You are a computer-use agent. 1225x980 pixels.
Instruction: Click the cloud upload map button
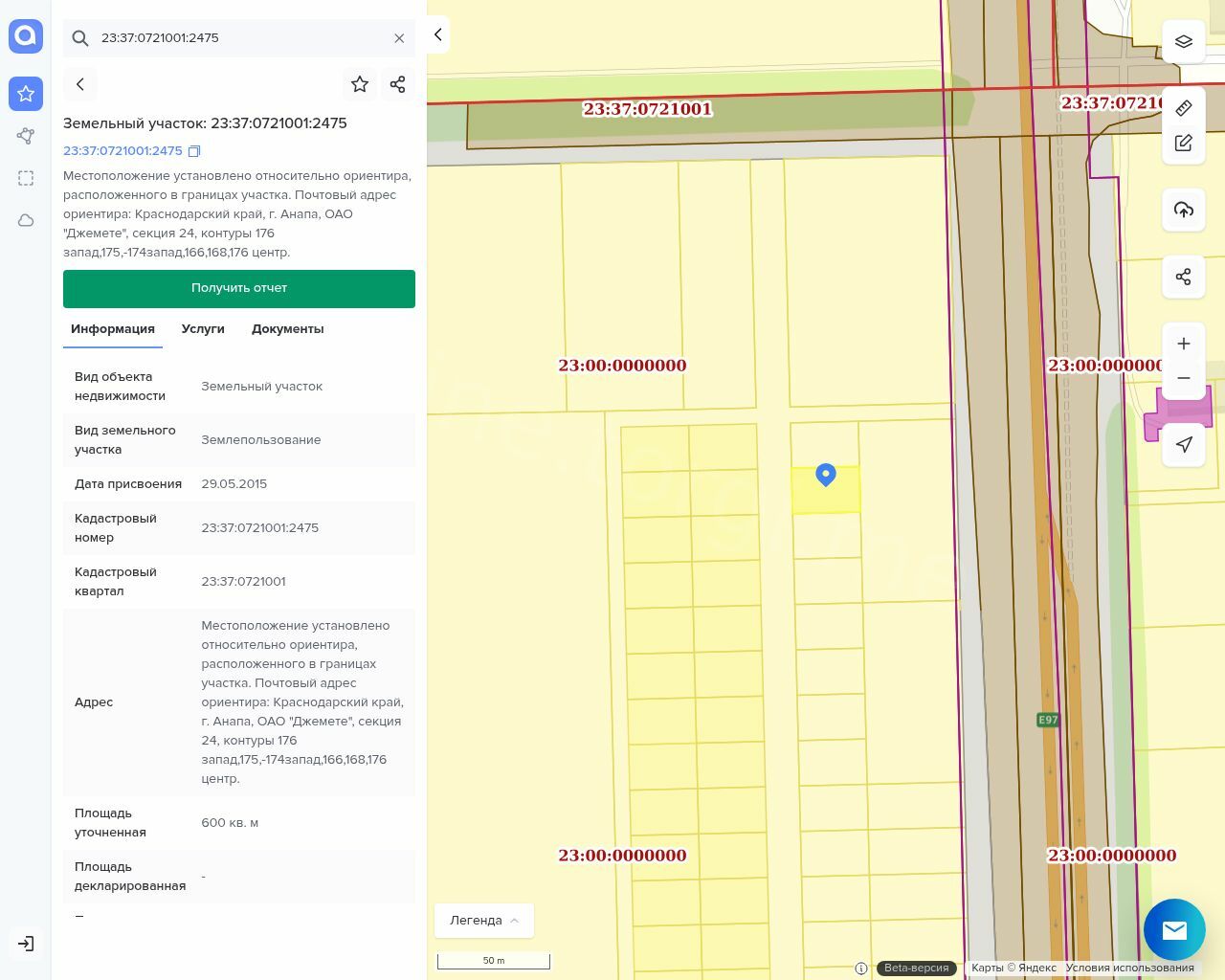[1183, 210]
